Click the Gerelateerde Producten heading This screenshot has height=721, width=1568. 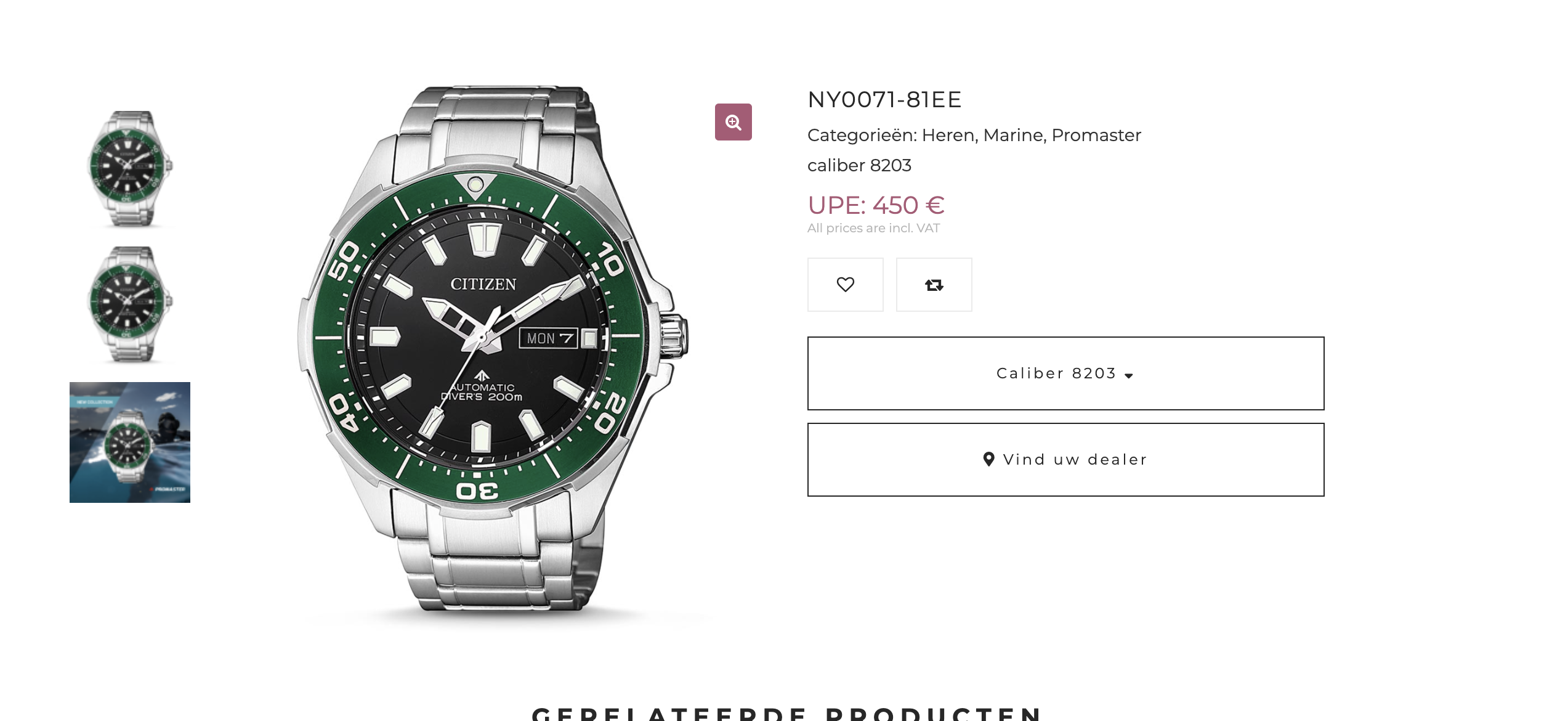[x=786, y=714]
